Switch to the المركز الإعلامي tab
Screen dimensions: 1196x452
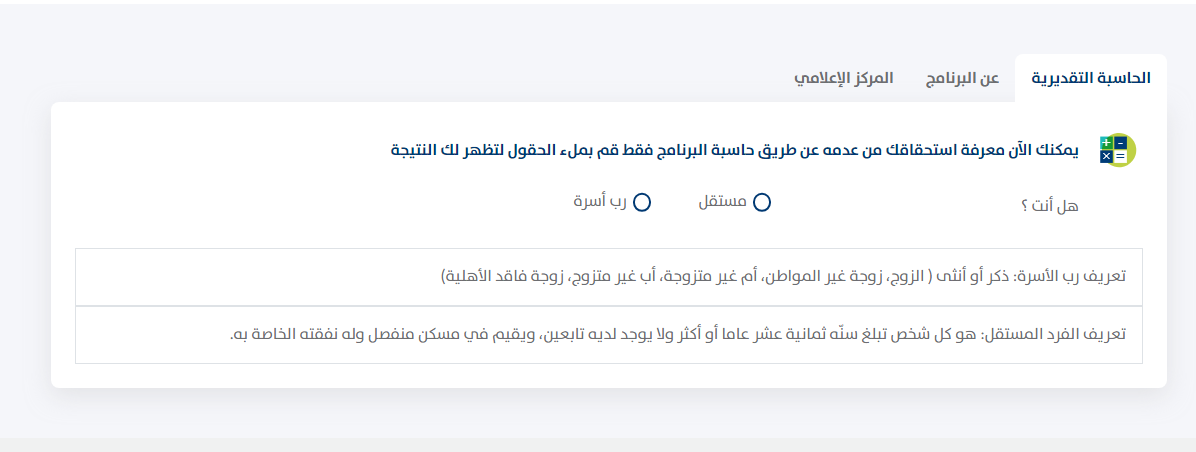843,79
